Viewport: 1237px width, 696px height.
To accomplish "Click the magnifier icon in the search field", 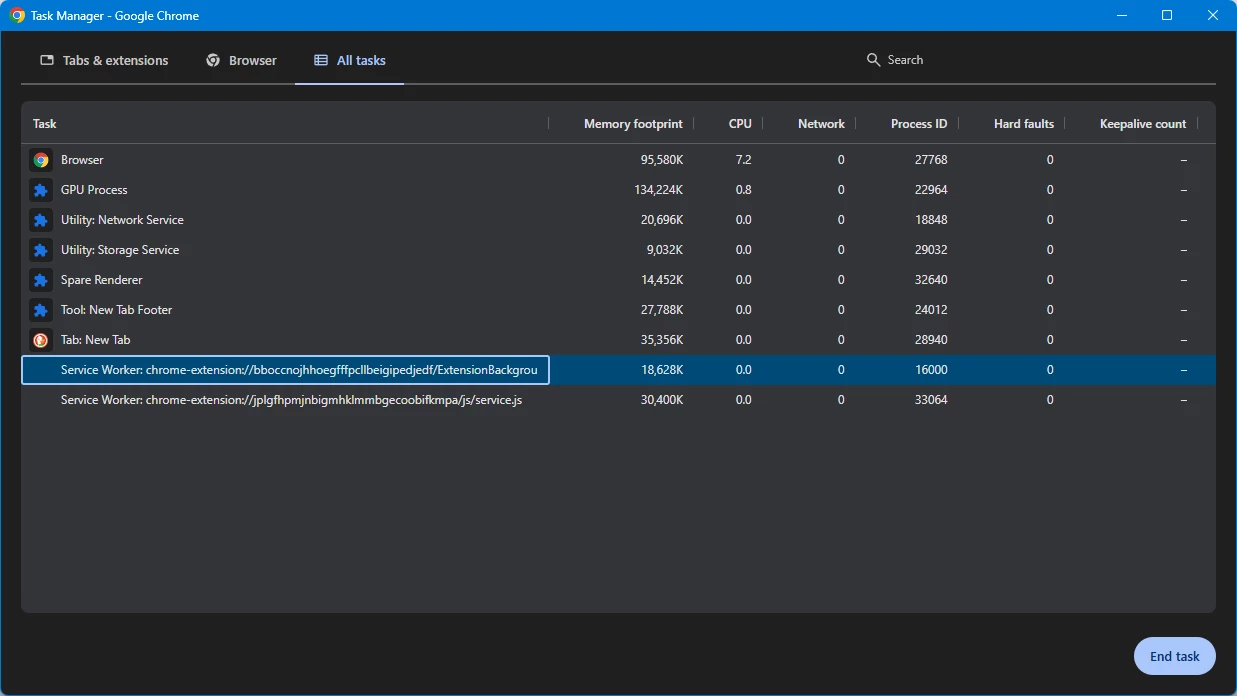I will pos(873,60).
